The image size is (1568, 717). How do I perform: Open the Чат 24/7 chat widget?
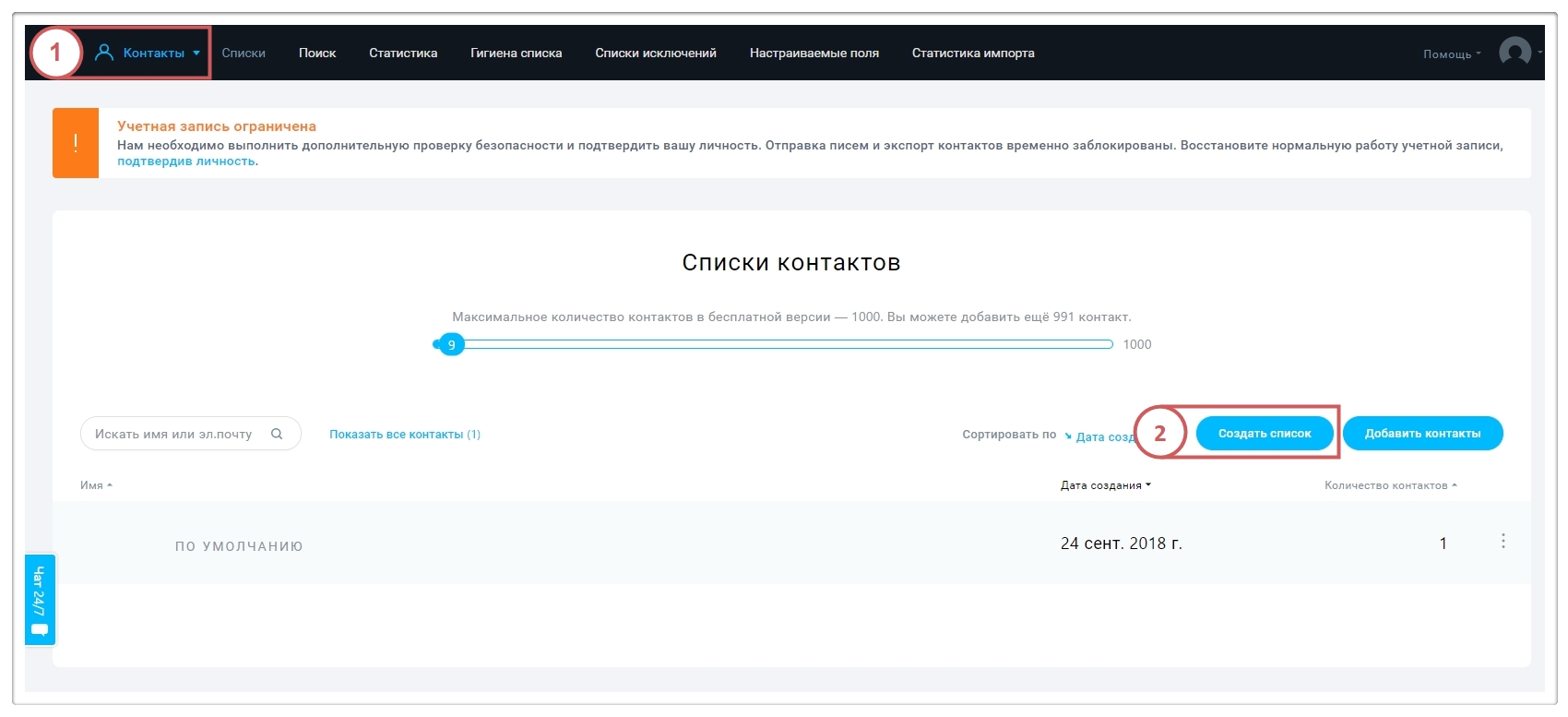(x=40, y=600)
